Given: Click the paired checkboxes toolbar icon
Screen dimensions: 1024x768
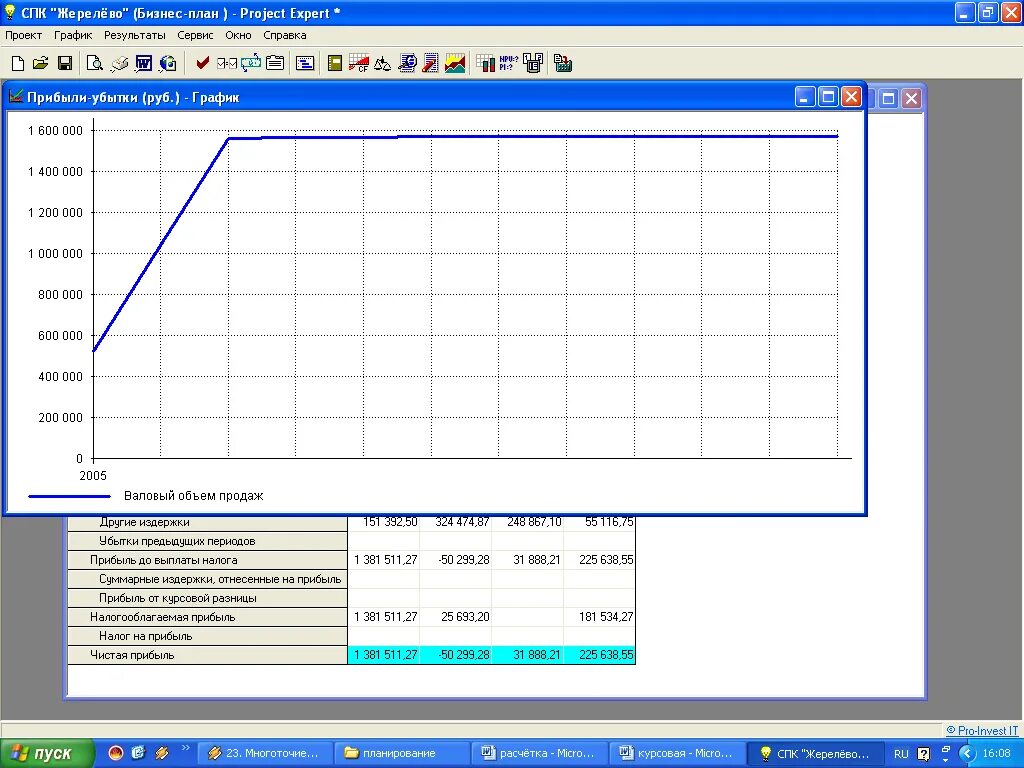Looking at the screenshot, I should pyautogui.click(x=227, y=63).
